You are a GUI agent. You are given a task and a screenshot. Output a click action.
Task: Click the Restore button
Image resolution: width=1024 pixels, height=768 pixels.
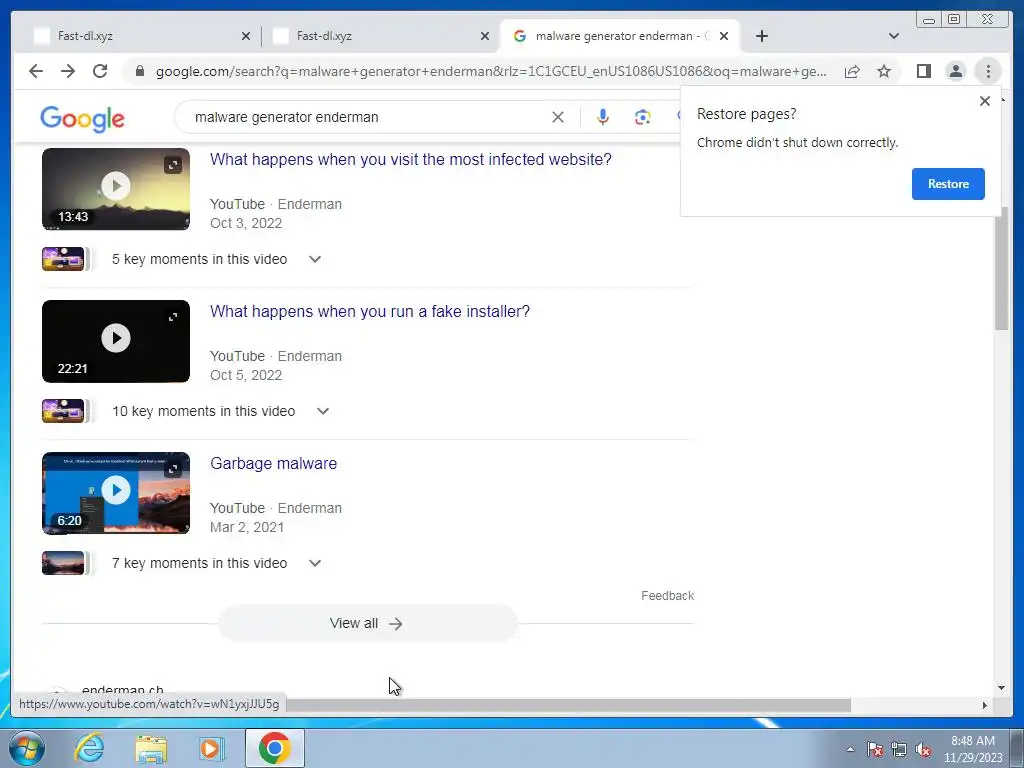click(948, 184)
